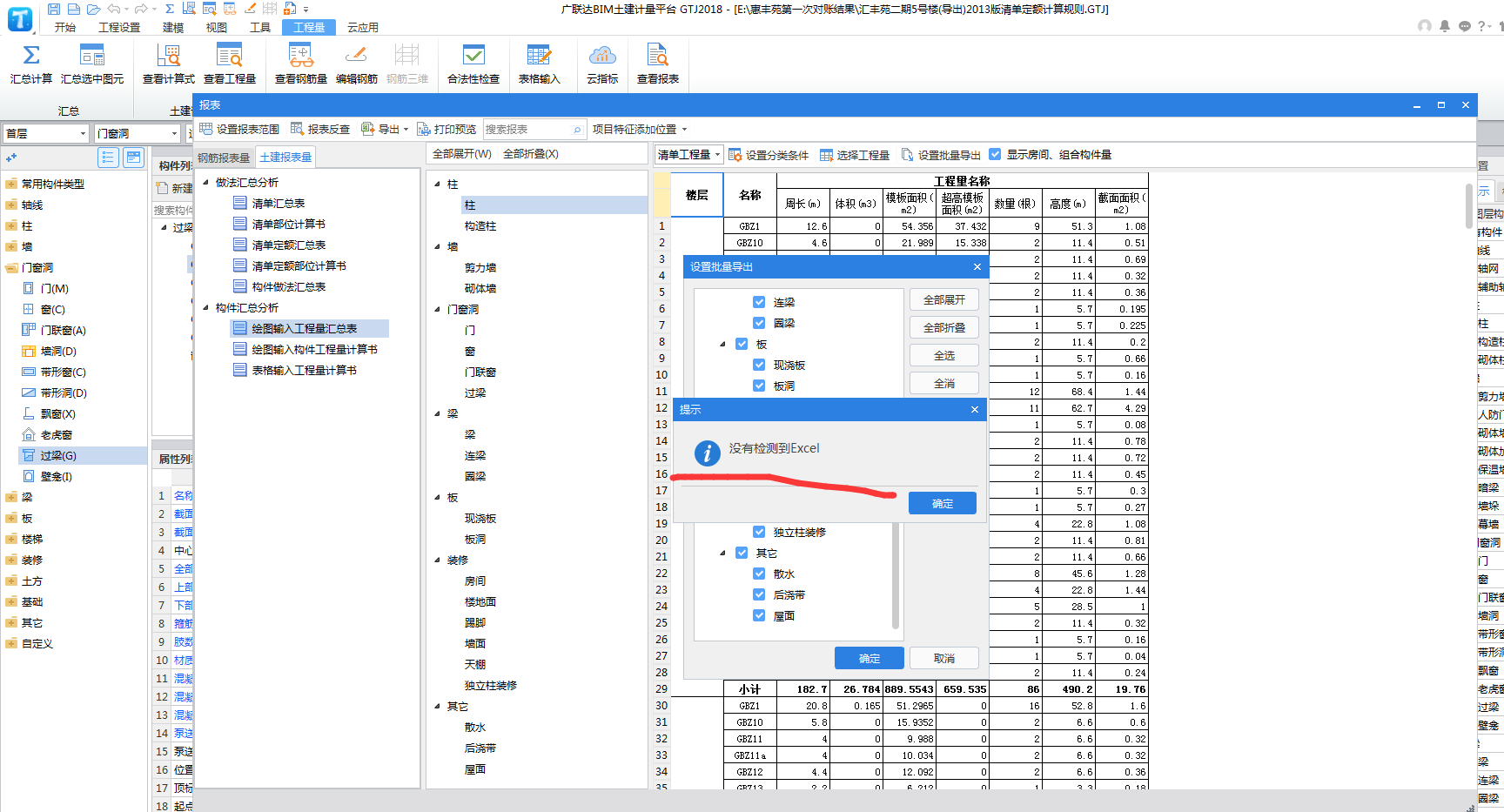Click 选择工程量 toolbar item

pyautogui.click(x=855, y=155)
